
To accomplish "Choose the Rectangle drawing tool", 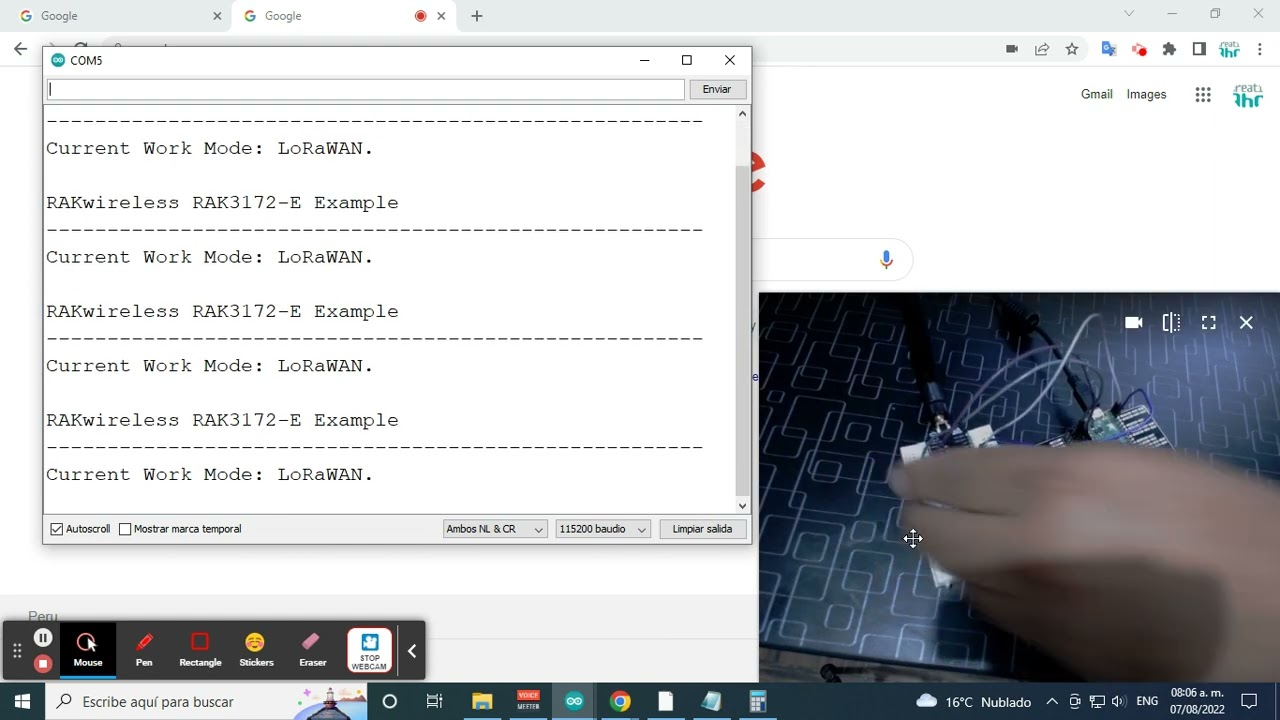I will (200, 649).
